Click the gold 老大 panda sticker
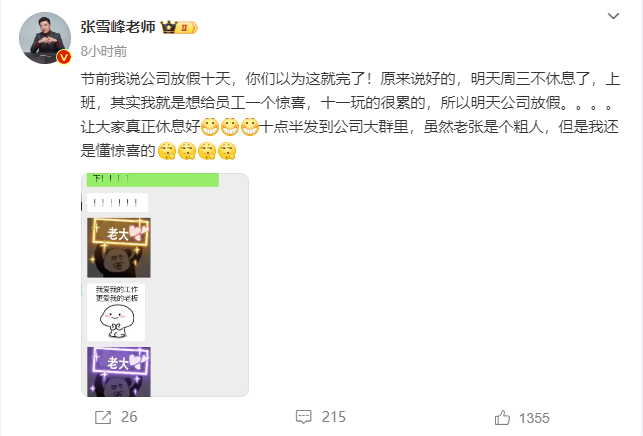 tap(119, 248)
